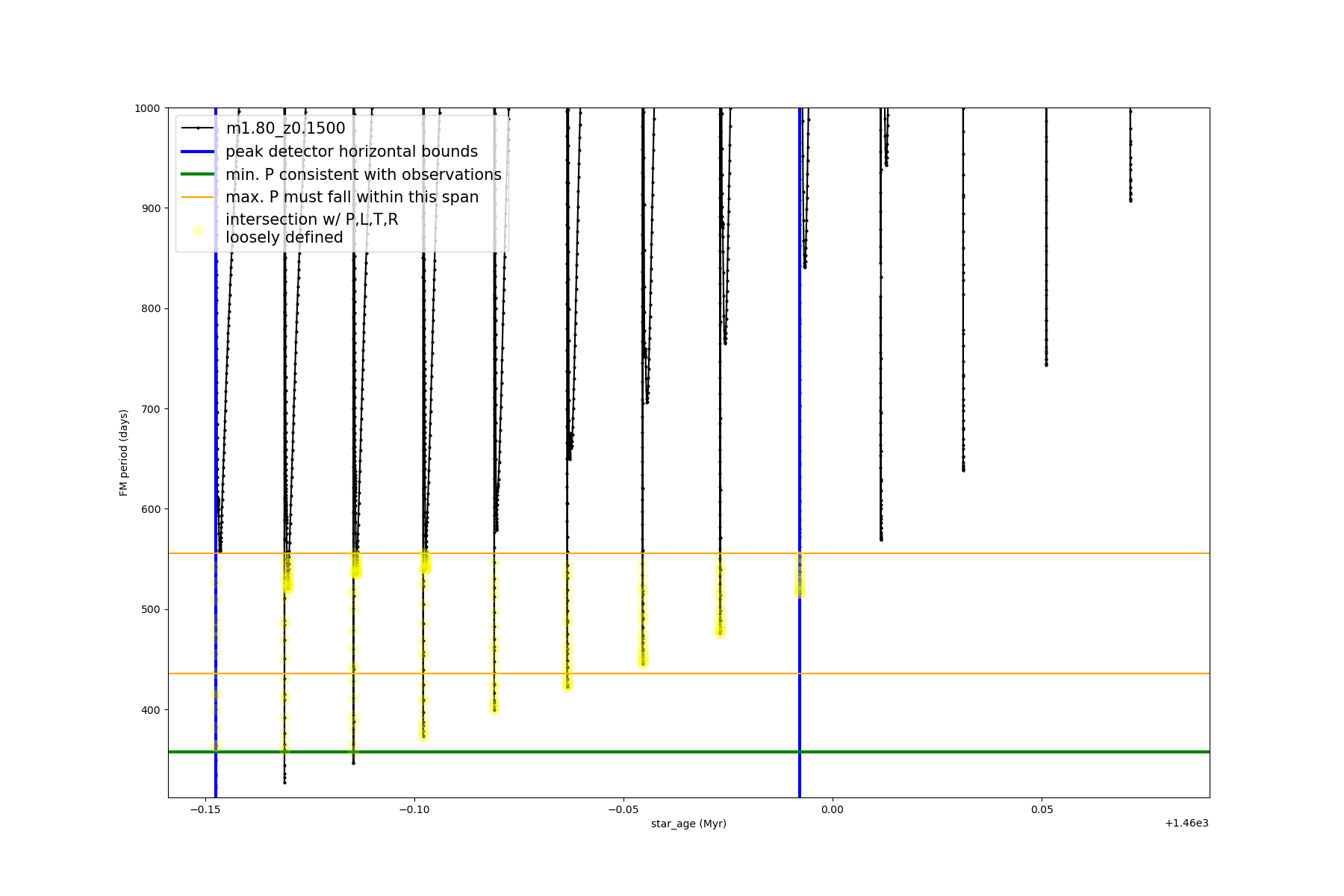
Task: Click the green line swatch in legend
Action: coord(198,175)
